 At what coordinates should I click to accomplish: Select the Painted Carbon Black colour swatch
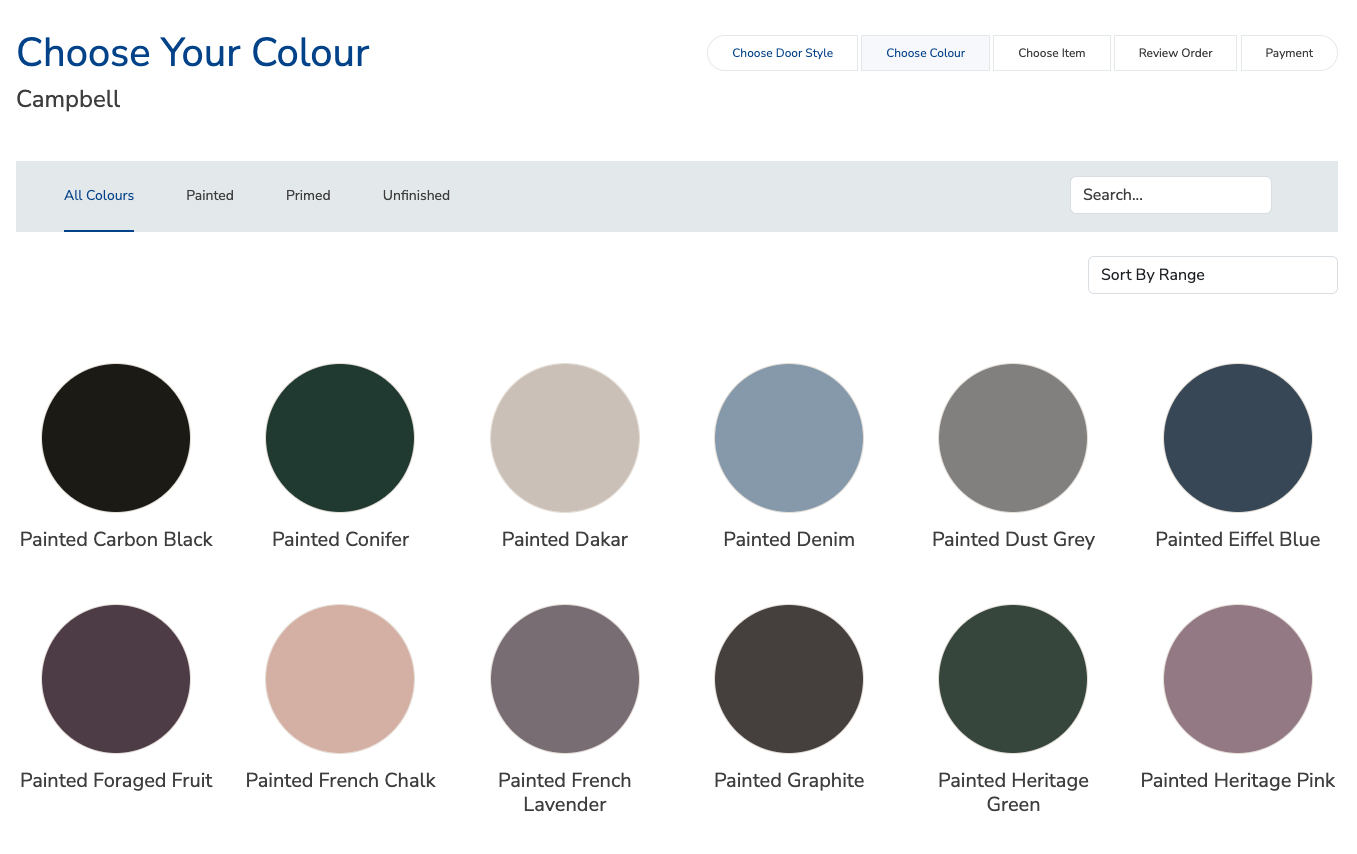(116, 438)
